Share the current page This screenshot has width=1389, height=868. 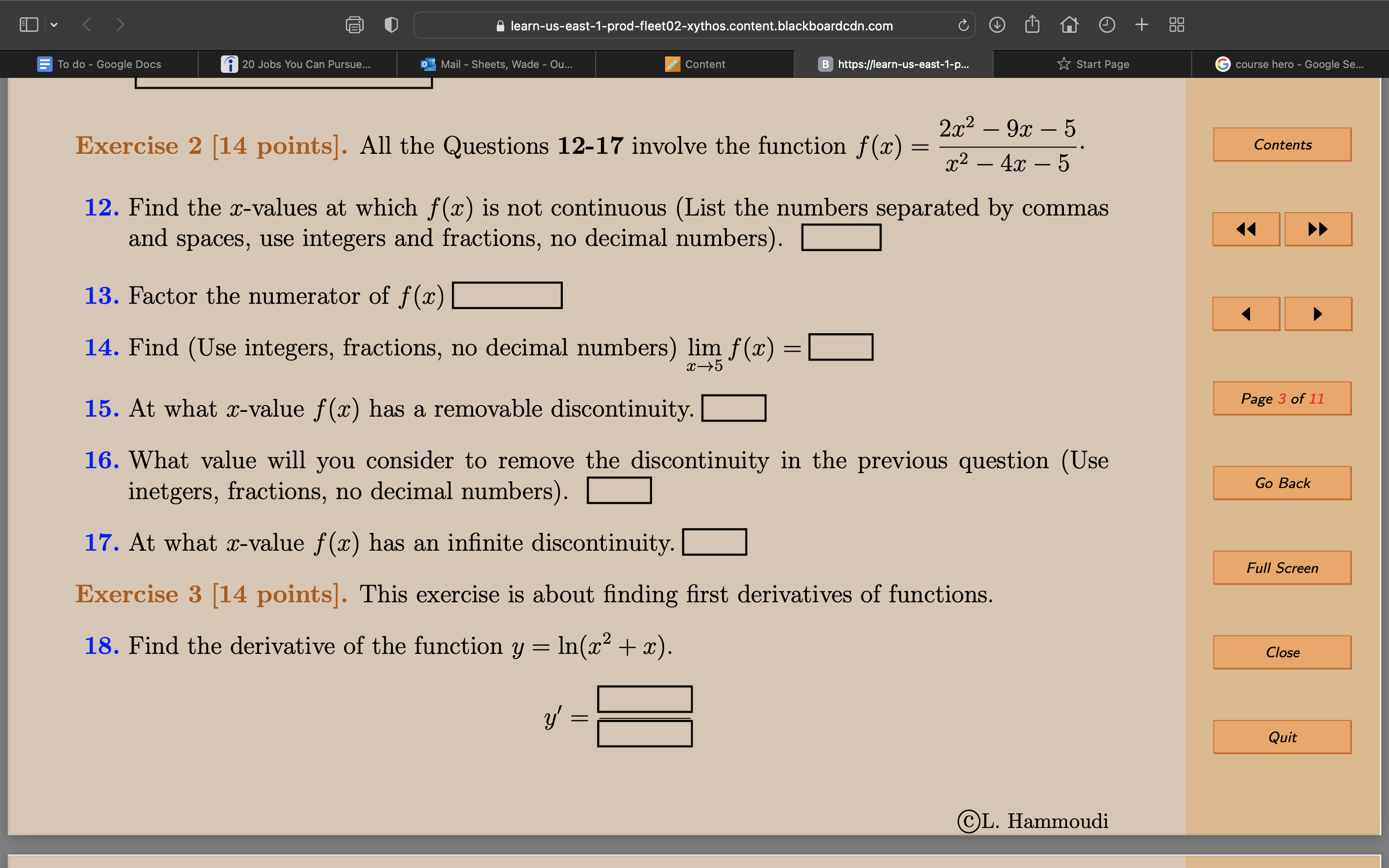click(x=1033, y=25)
